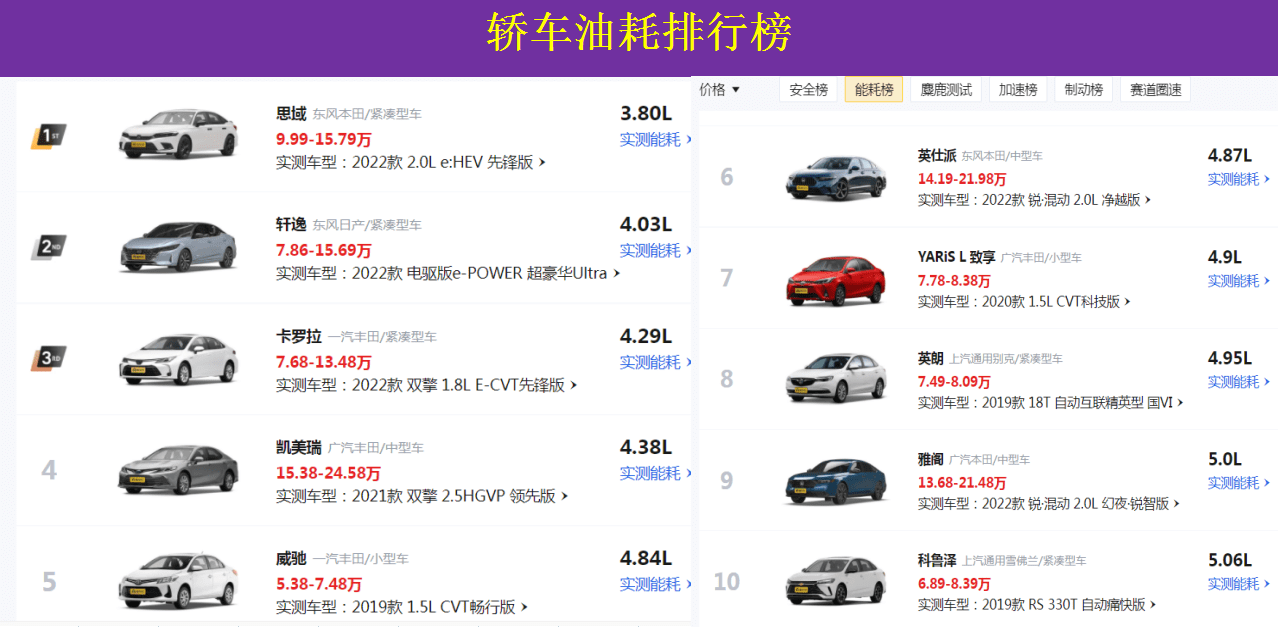This screenshot has width=1278, height=627.
Task: Click the price 6.89-8.39万
Action: tap(954, 583)
